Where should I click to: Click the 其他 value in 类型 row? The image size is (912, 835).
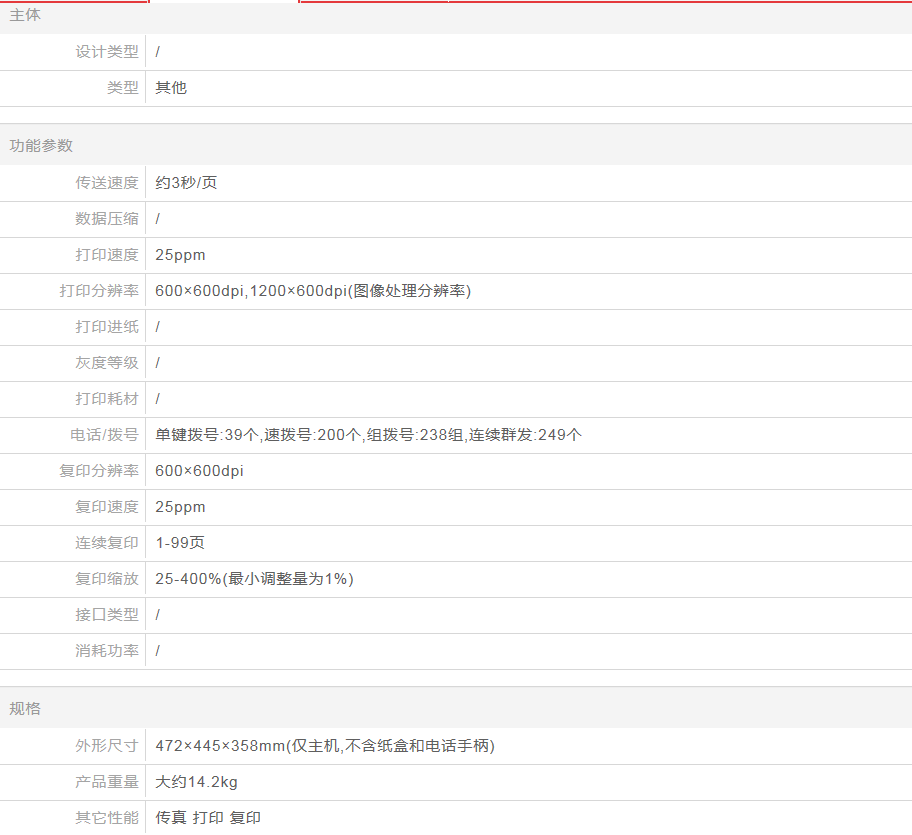coord(171,88)
